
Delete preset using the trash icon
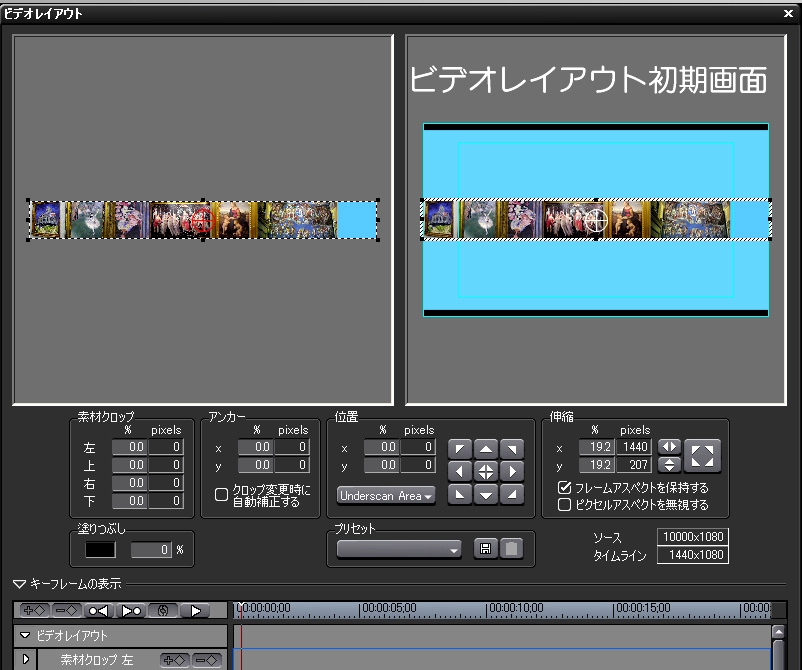[509, 549]
